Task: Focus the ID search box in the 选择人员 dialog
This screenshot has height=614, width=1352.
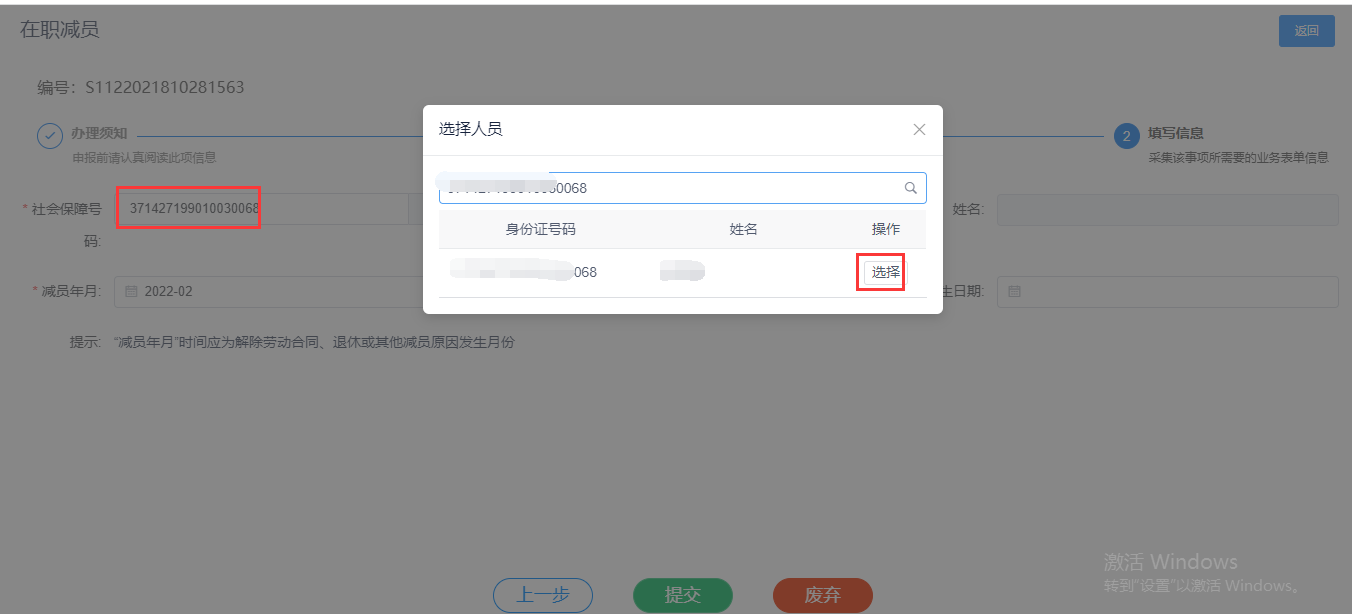Action: point(683,188)
